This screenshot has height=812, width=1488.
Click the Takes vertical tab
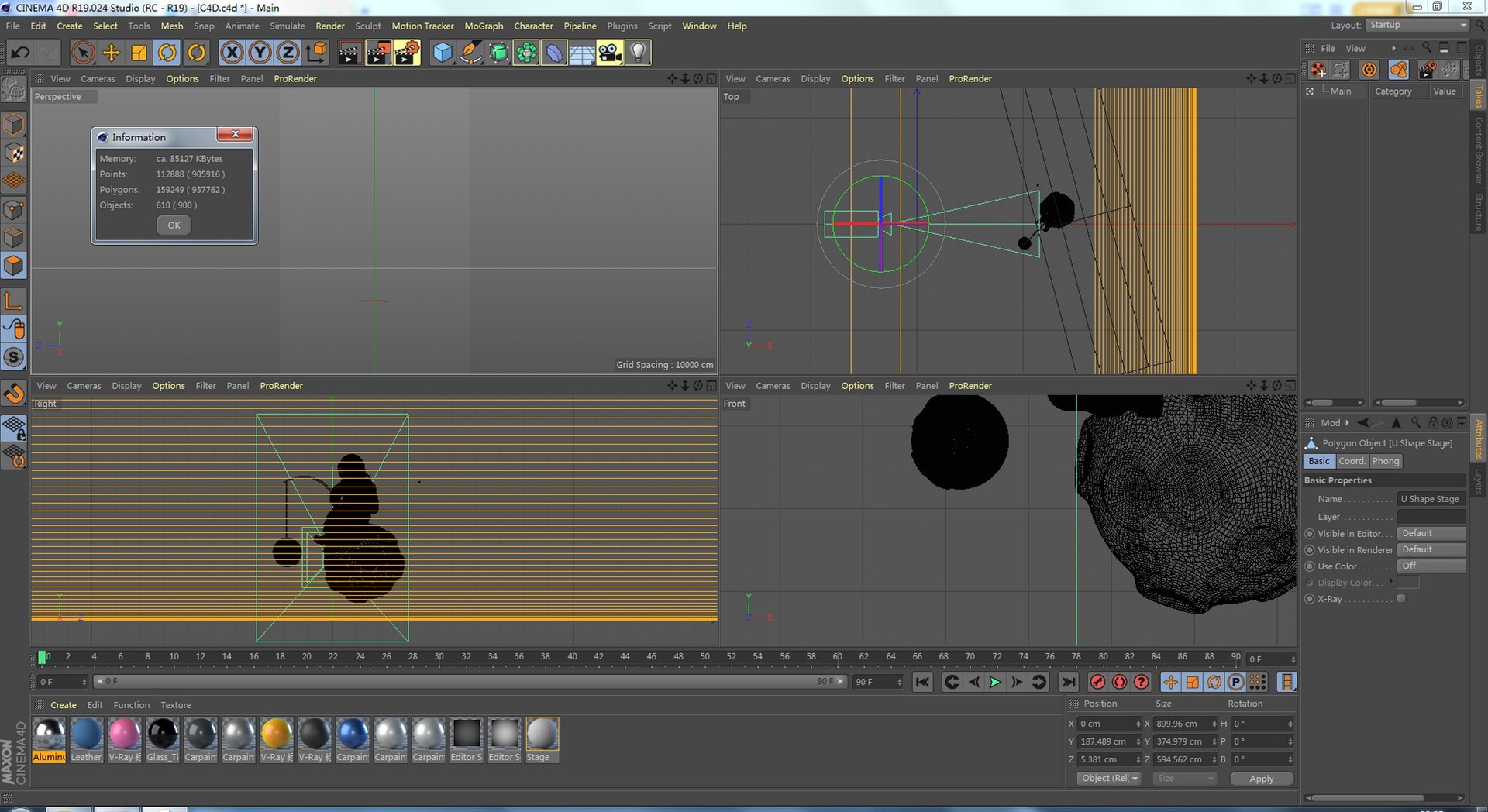click(1479, 96)
